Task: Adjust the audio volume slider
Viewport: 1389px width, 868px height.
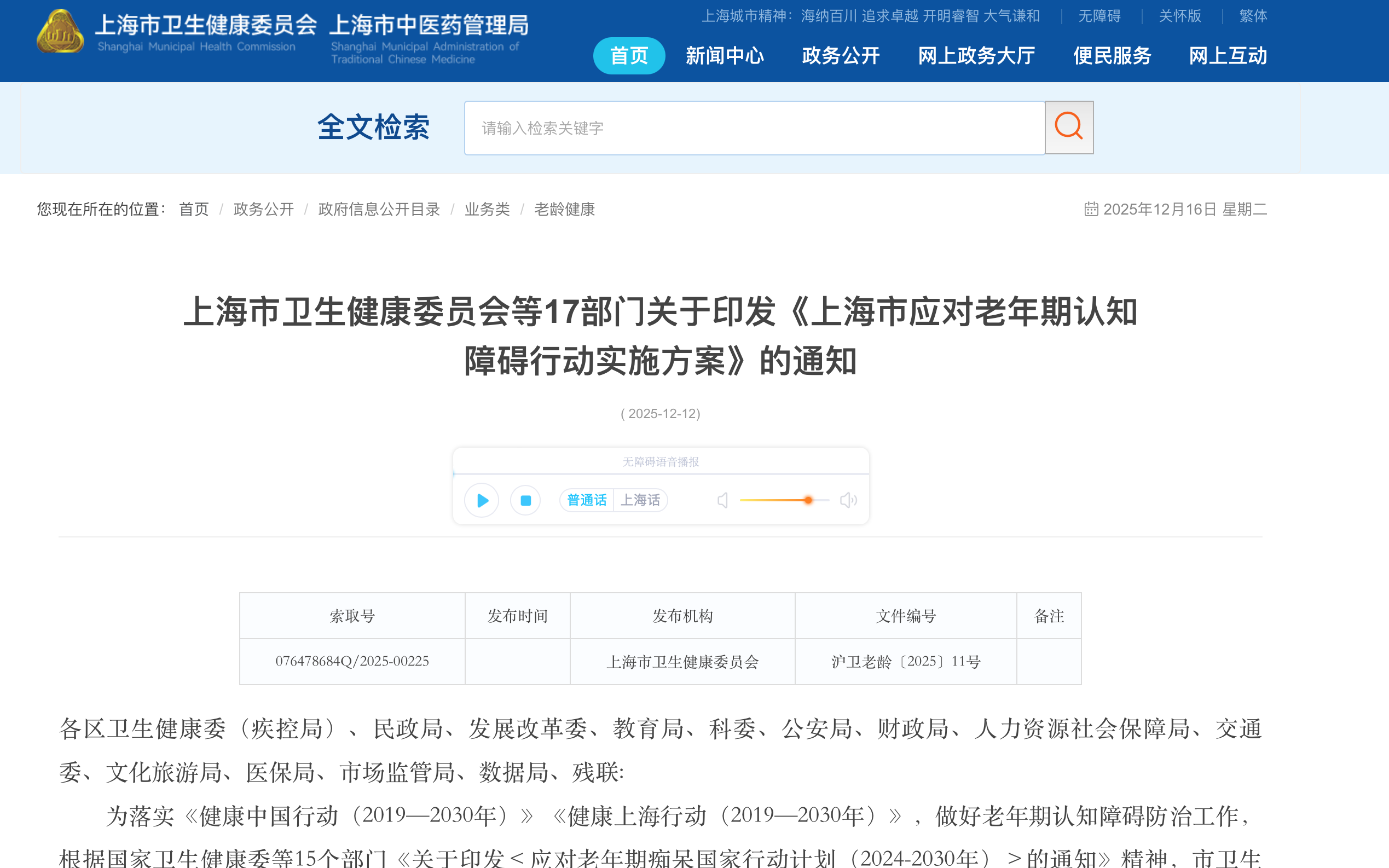Action: click(808, 500)
